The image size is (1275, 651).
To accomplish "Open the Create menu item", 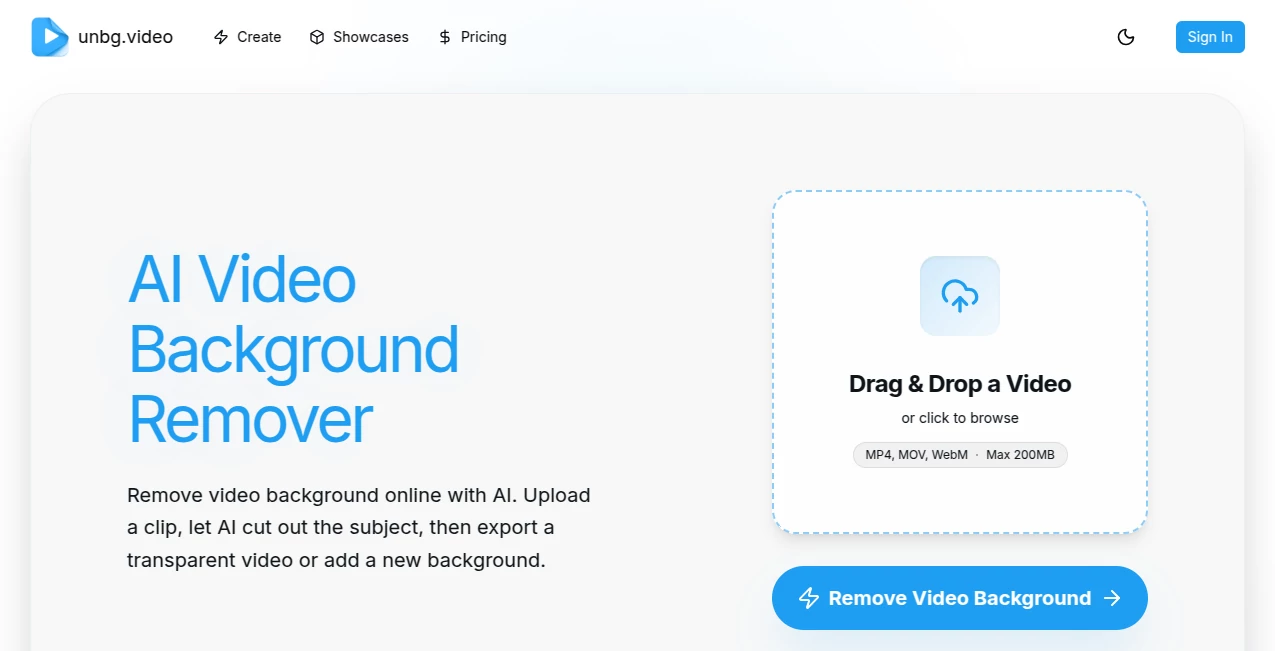I will [247, 37].
